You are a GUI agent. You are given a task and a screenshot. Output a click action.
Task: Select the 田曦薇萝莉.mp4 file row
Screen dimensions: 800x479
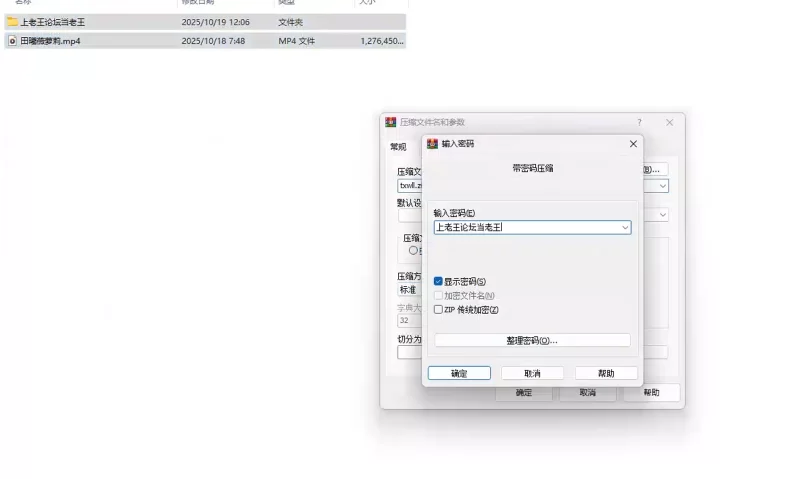(205, 41)
